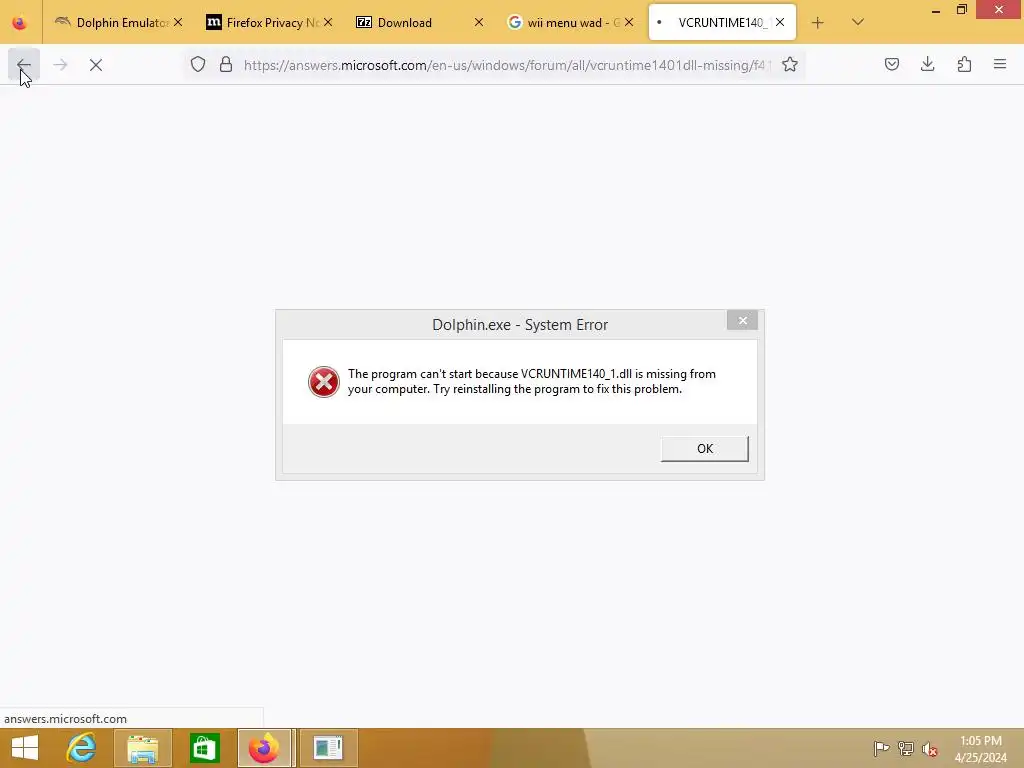This screenshot has height=768, width=1024.
Task: Bookmark this page with the star icon
Action: tap(790, 64)
